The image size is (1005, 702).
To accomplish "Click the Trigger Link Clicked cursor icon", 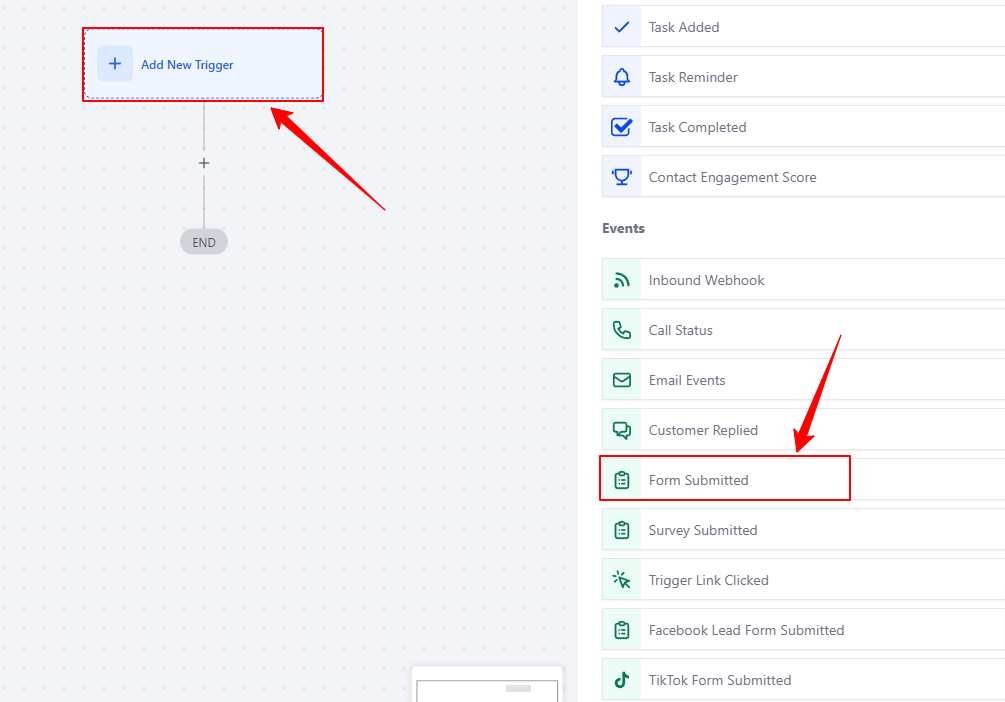I will point(621,580).
